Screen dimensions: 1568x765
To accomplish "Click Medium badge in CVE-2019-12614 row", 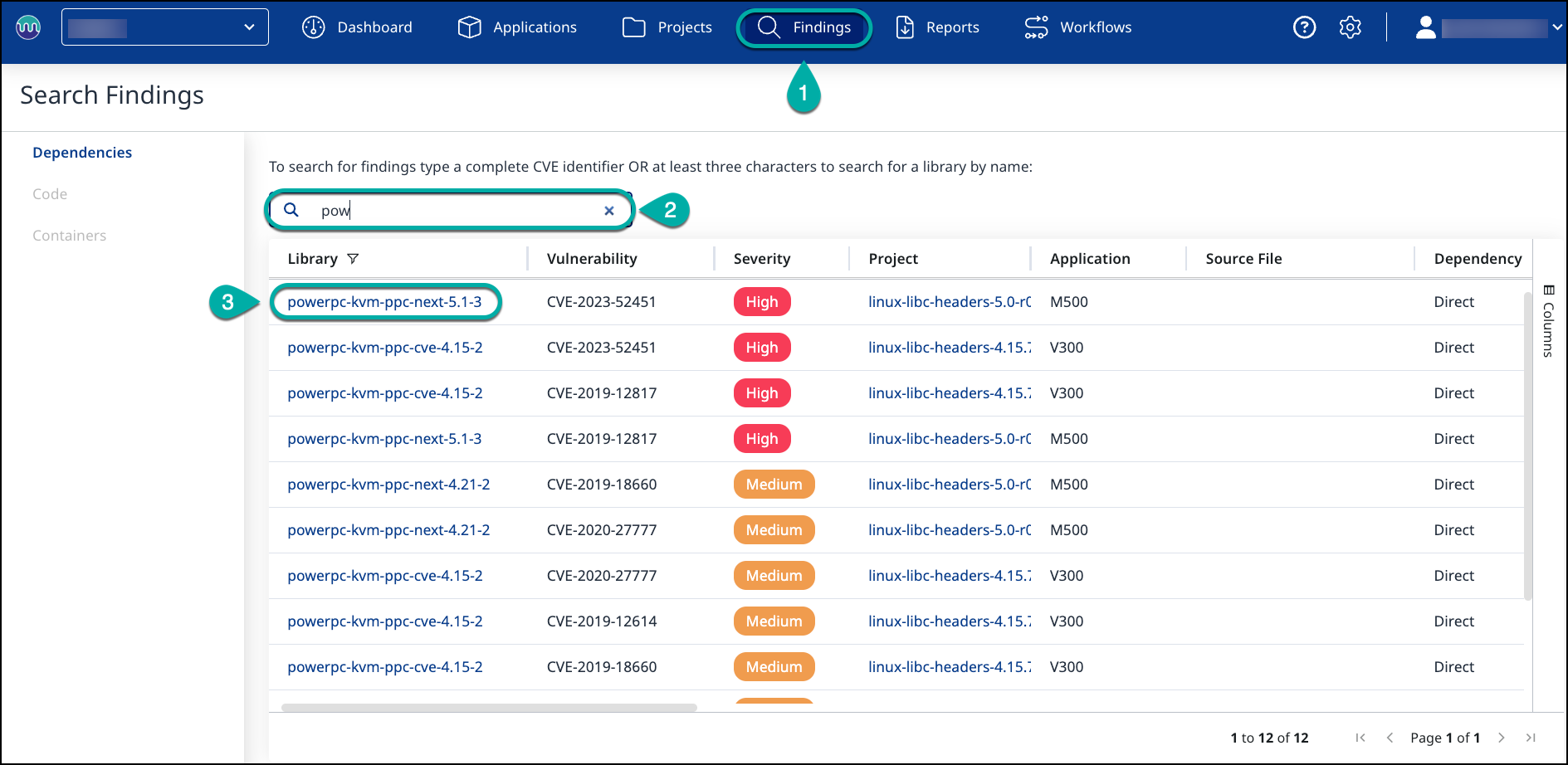I will click(774, 621).
